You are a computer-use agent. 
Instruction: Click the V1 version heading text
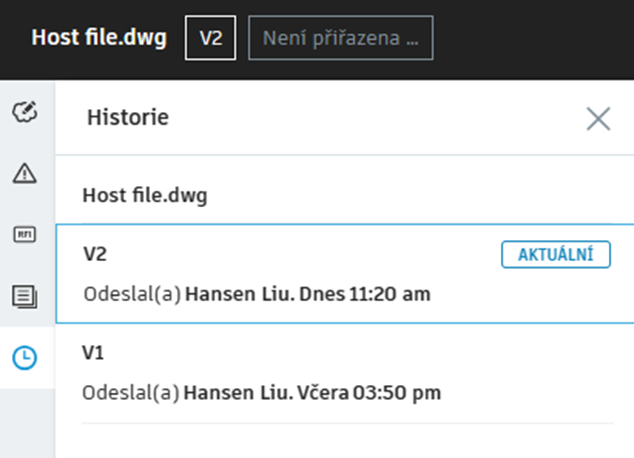[94, 353]
